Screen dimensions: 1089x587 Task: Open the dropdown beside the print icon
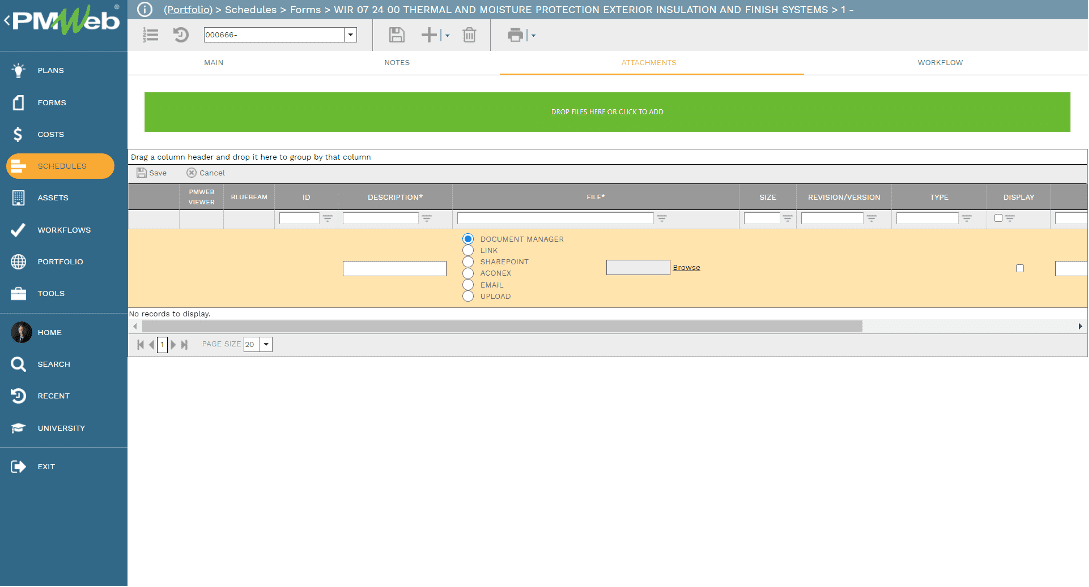(x=531, y=34)
